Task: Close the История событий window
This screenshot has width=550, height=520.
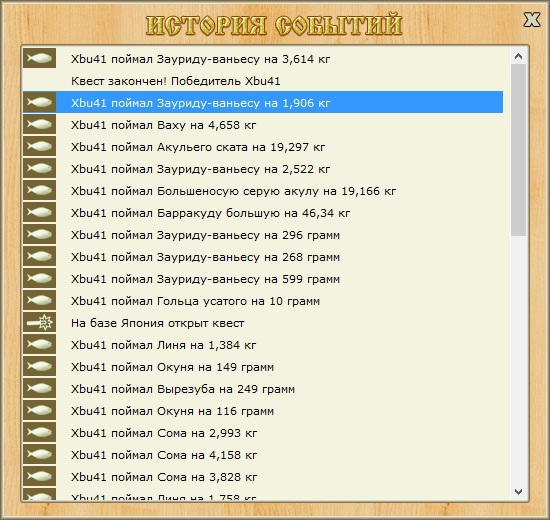Action: pos(531,19)
